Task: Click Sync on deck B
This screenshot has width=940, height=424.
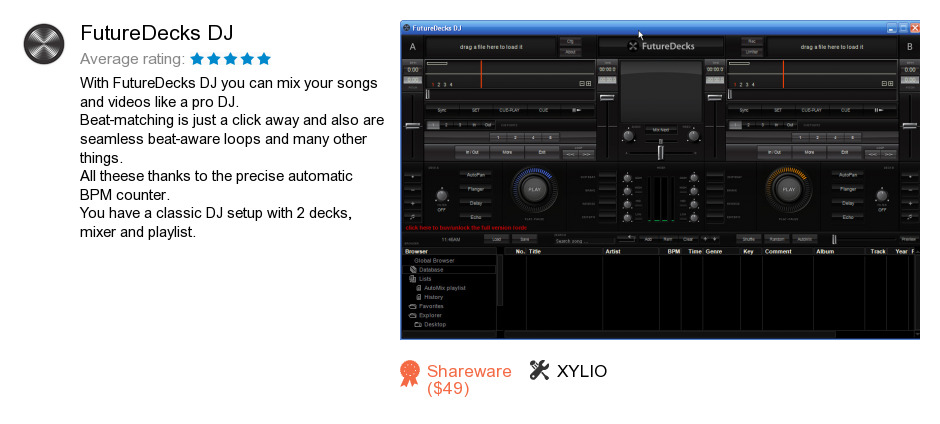Action: (x=744, y=110)
